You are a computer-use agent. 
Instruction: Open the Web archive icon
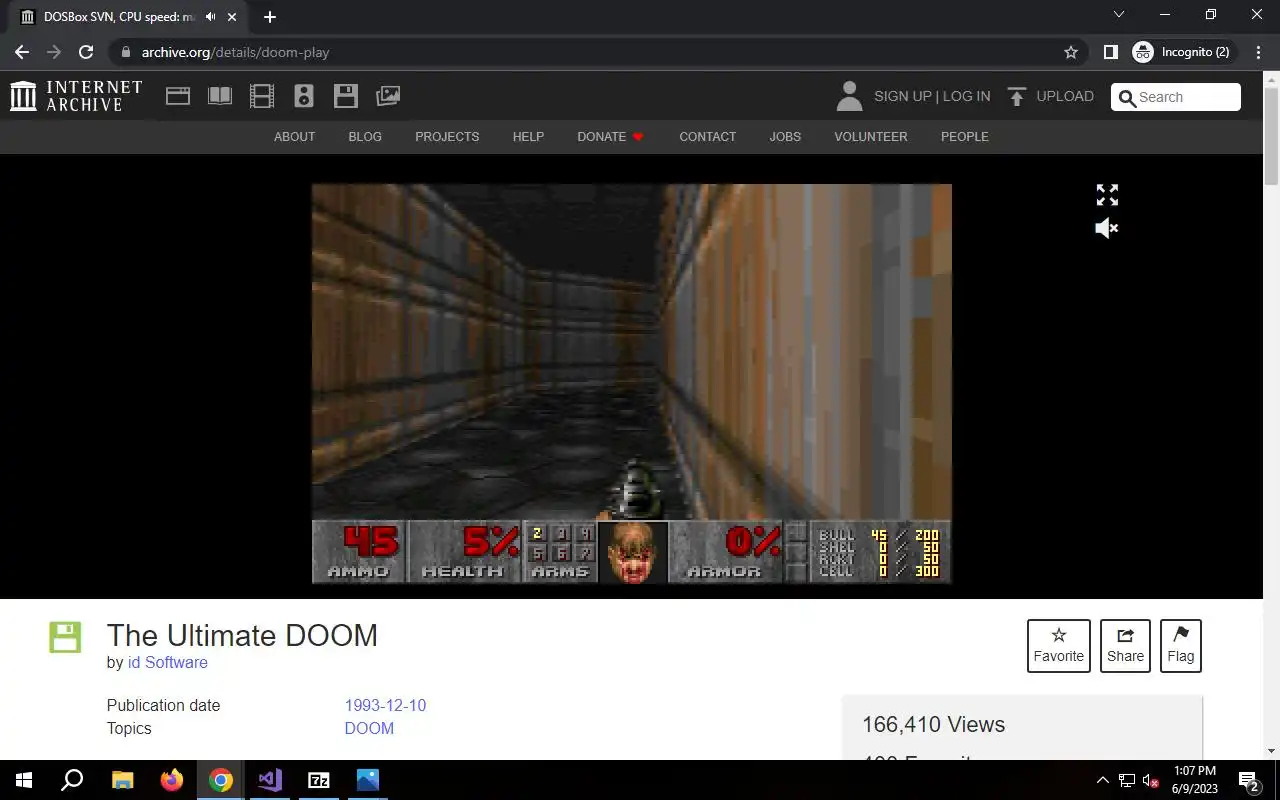point(178,96)
